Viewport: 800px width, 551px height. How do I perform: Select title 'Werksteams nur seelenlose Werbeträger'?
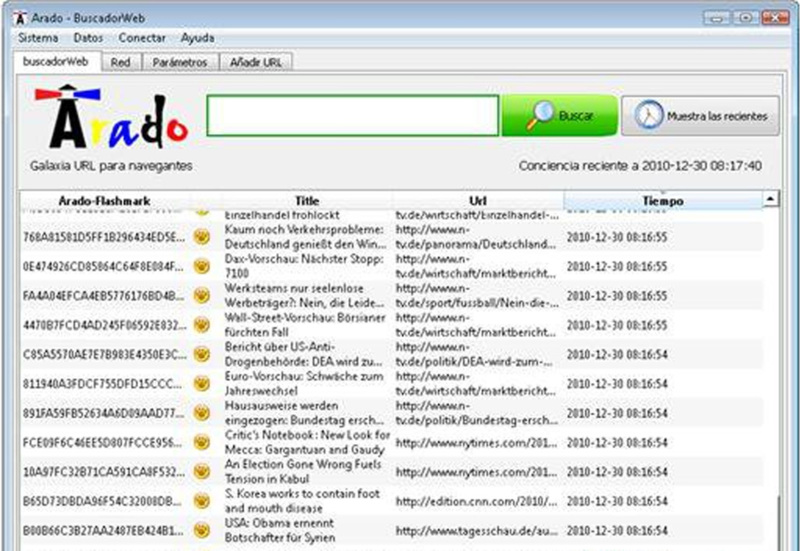coord(305,295)
